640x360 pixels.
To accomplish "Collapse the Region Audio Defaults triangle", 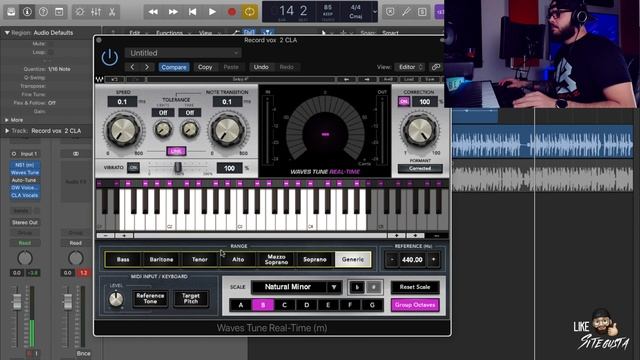I will (x=7, y=33).
